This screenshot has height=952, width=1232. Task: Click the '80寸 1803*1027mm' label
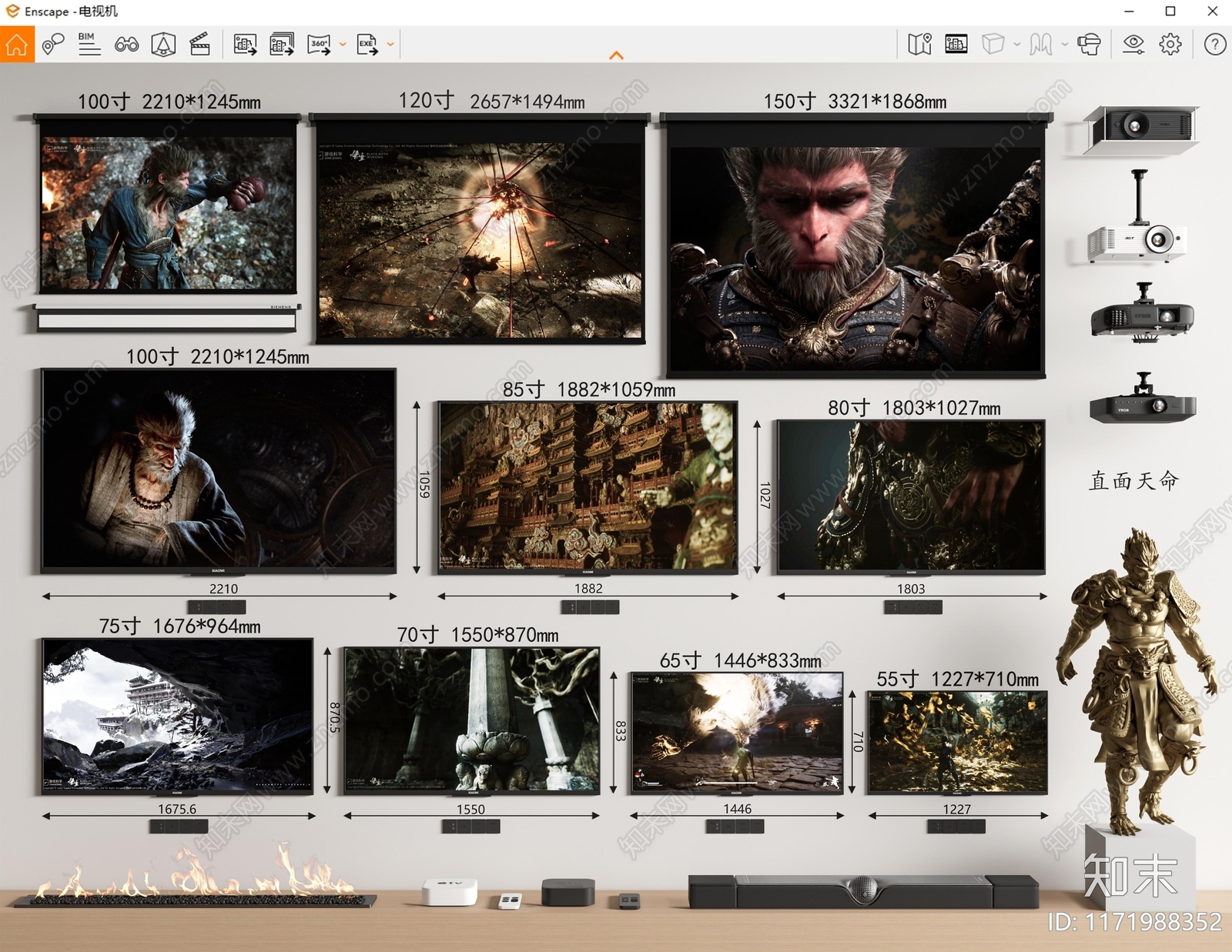click(x=914, y=408)
